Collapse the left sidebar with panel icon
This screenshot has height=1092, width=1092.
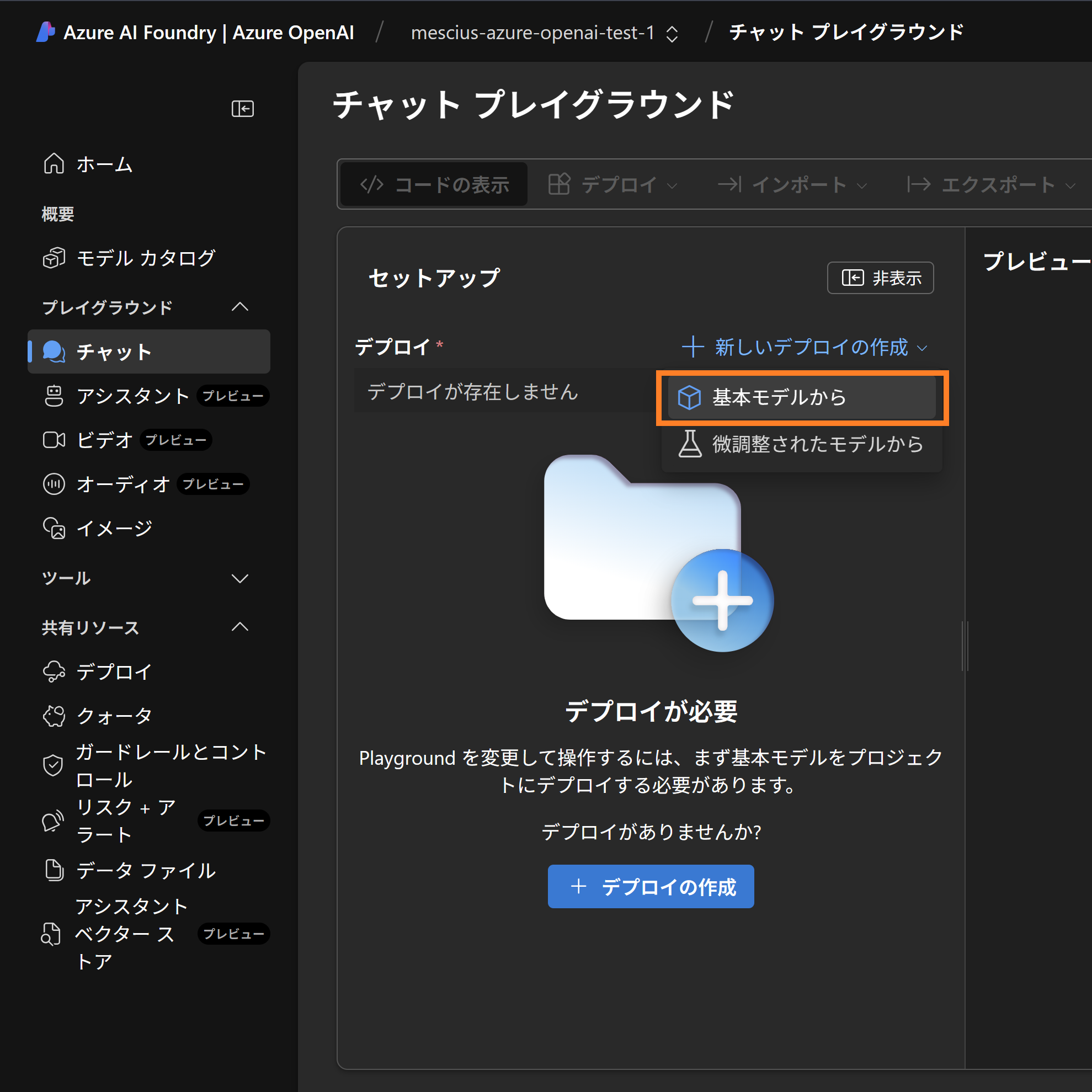(242, 109)
